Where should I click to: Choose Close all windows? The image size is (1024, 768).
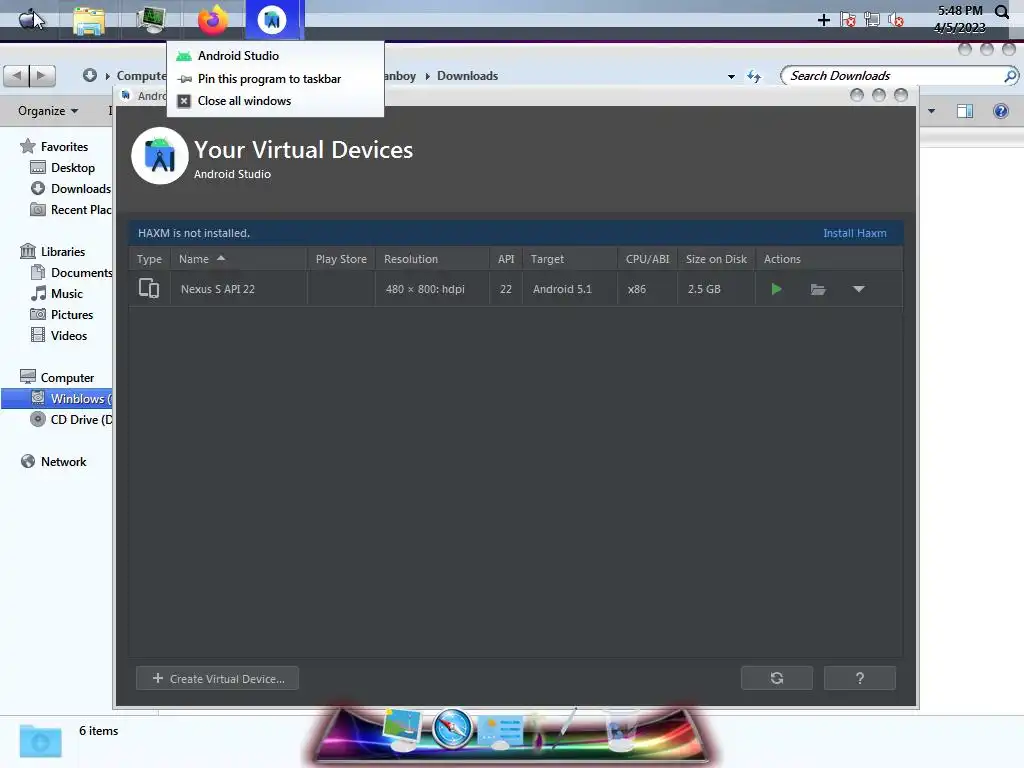tap(275, 101)
